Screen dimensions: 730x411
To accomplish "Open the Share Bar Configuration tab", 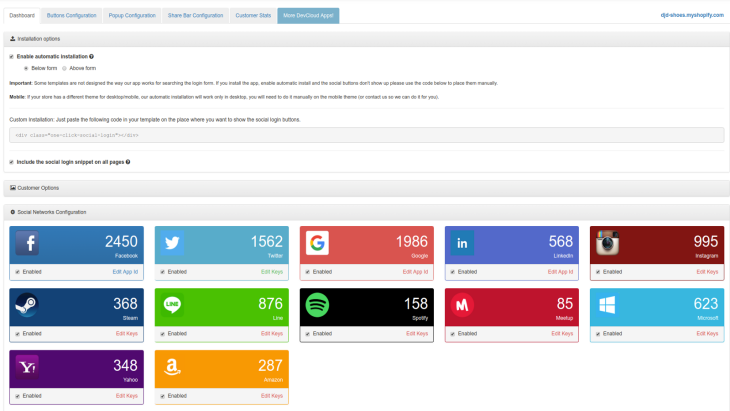I will coord(196,16).
